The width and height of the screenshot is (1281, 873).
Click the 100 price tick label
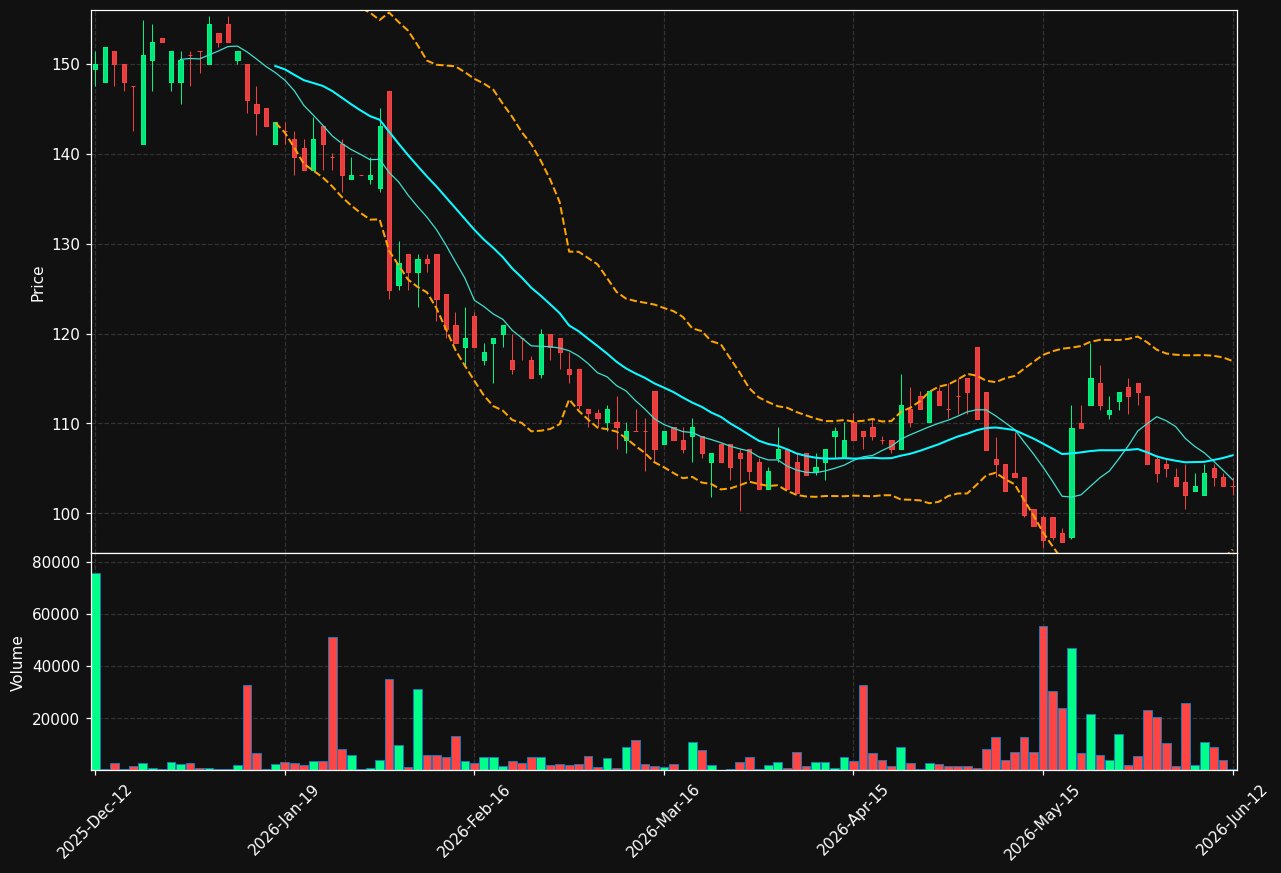click(x=66, y=514)
